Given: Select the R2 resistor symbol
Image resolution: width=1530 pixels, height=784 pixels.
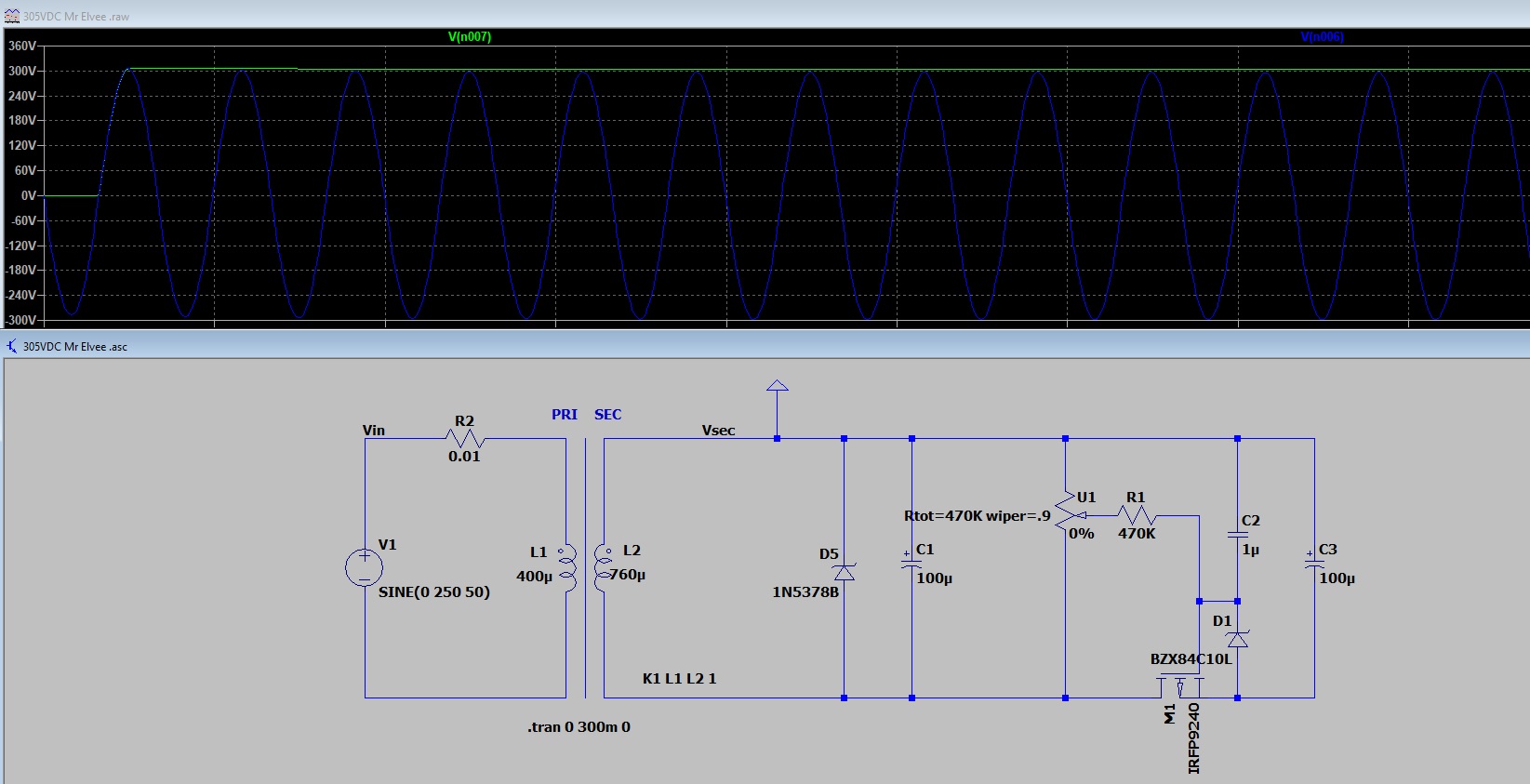Looking at the screenshot, I should click(x=465, y=439).
